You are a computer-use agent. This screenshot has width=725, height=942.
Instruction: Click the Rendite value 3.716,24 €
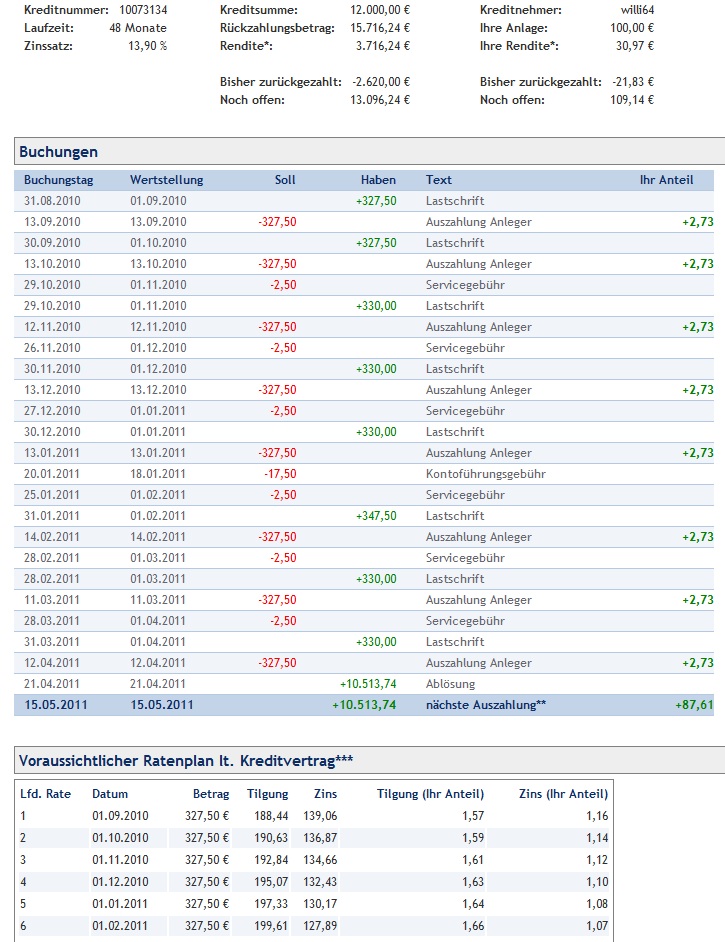pos(383,46)
